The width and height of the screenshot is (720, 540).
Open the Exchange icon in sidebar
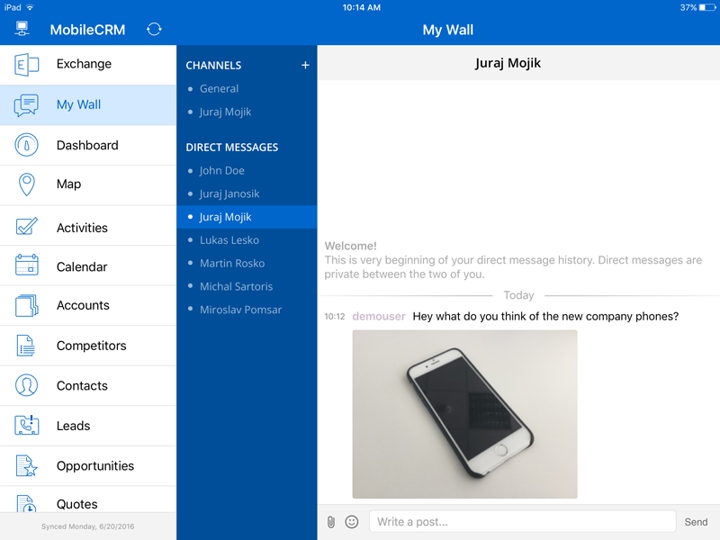tap(26, 64)
